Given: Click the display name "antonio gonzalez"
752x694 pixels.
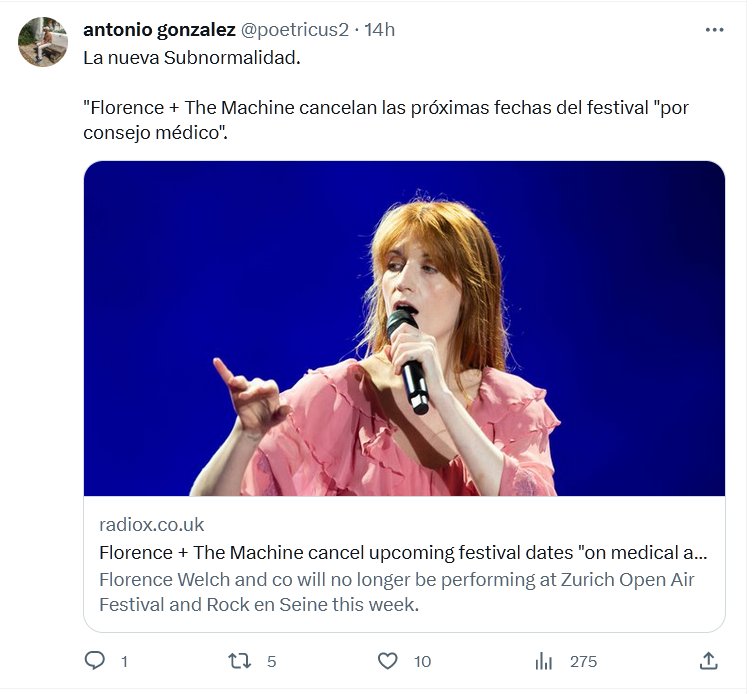Looking at the screenshot, I should tap(159, 30).
